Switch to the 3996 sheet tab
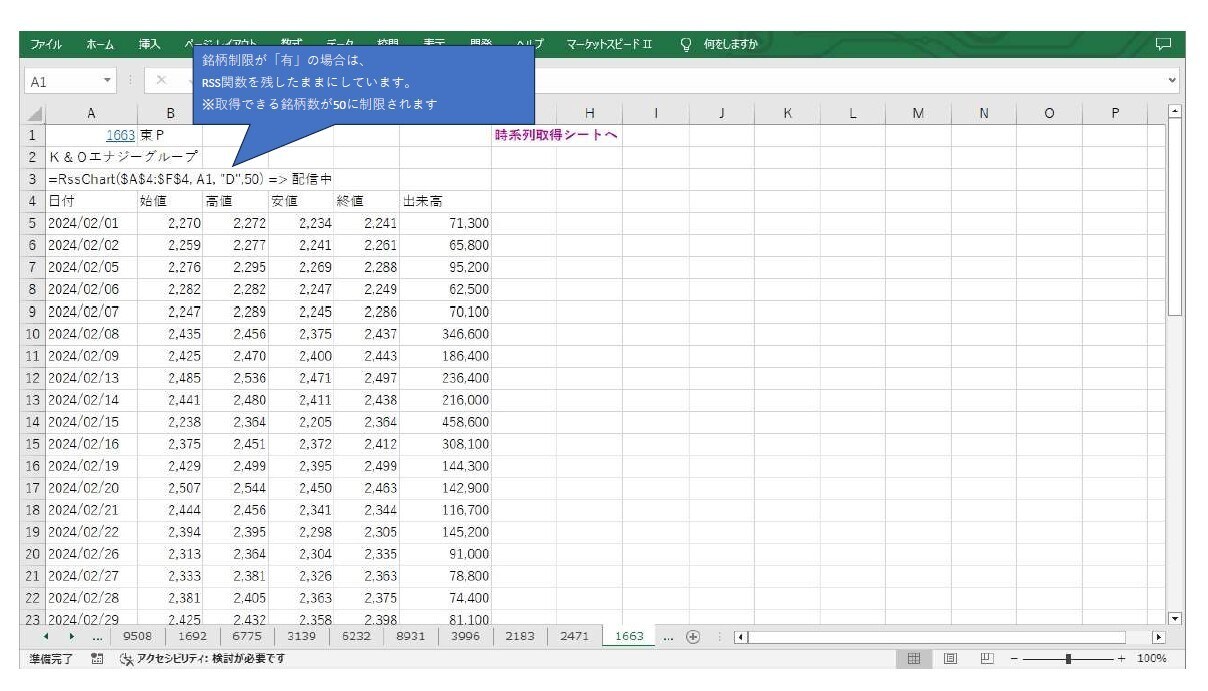Screen dimensions: 1208x691 465,636
